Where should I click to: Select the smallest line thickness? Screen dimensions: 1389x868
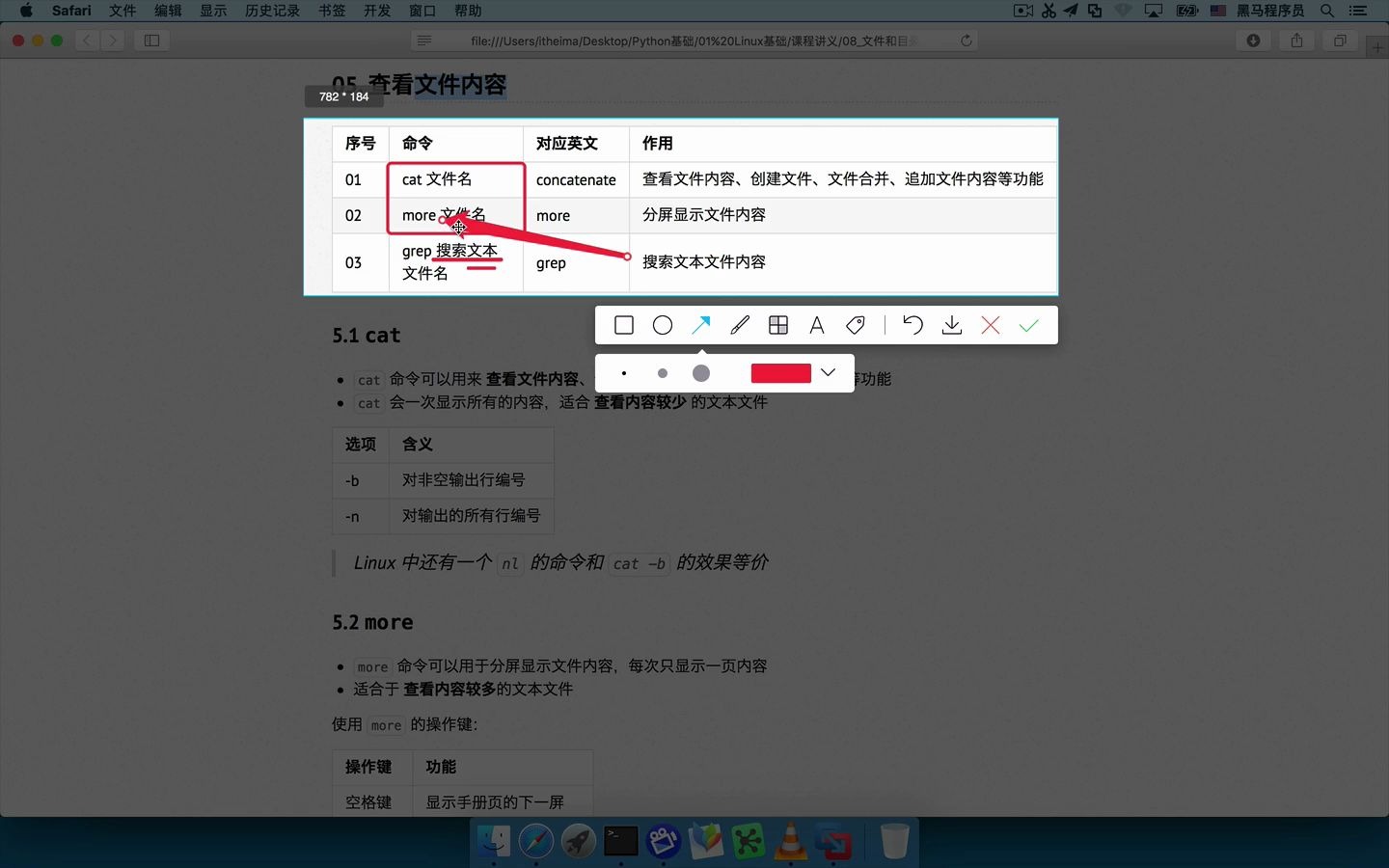click(x=624, y=373)
